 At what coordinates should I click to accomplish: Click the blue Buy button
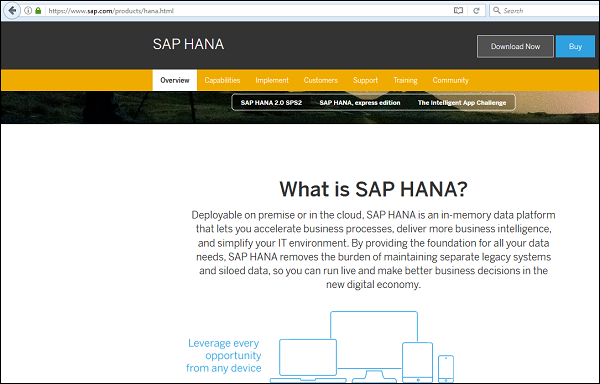click(x=575, y=47)
